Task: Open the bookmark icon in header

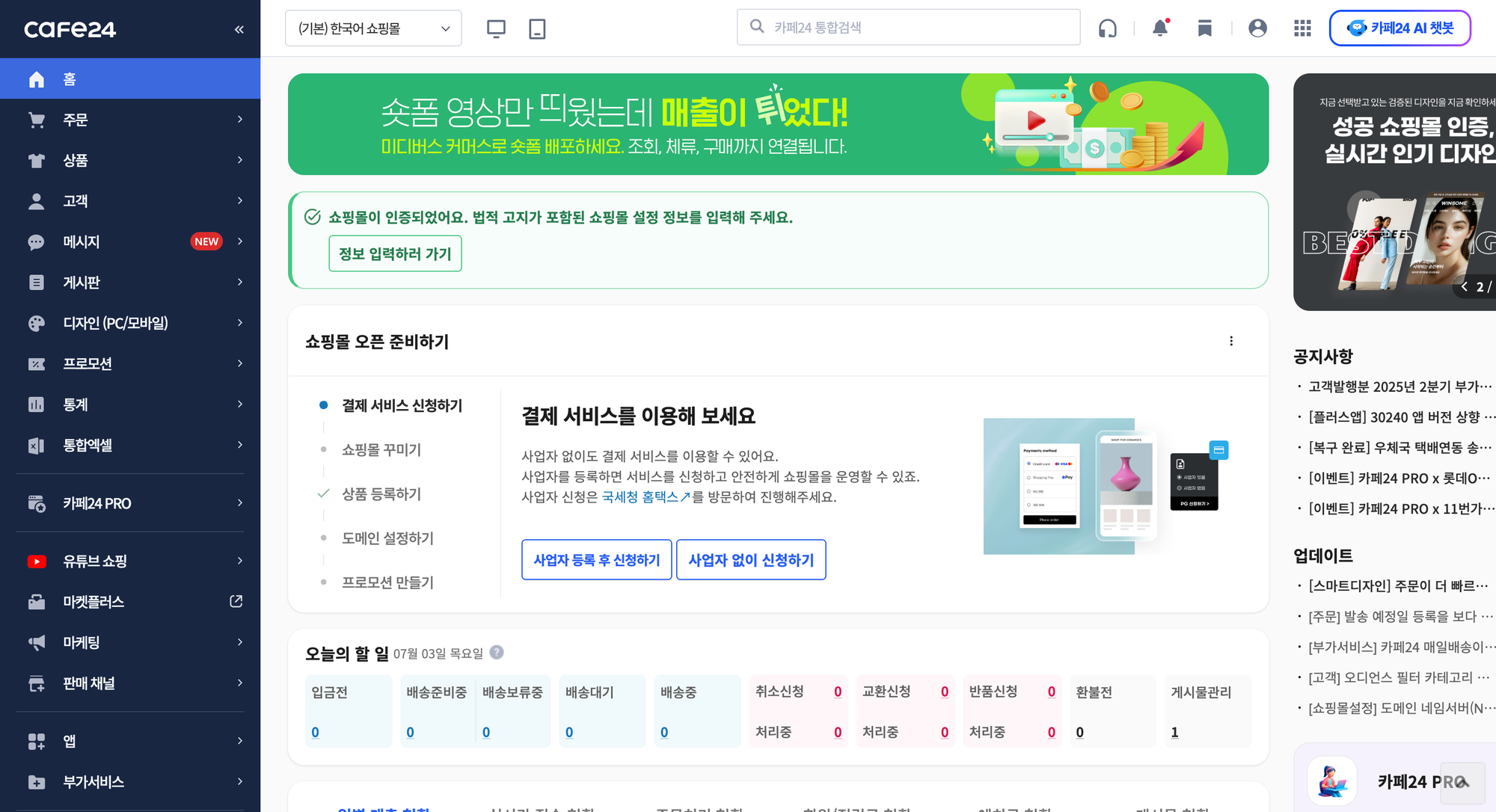Action: [1204, 28]
